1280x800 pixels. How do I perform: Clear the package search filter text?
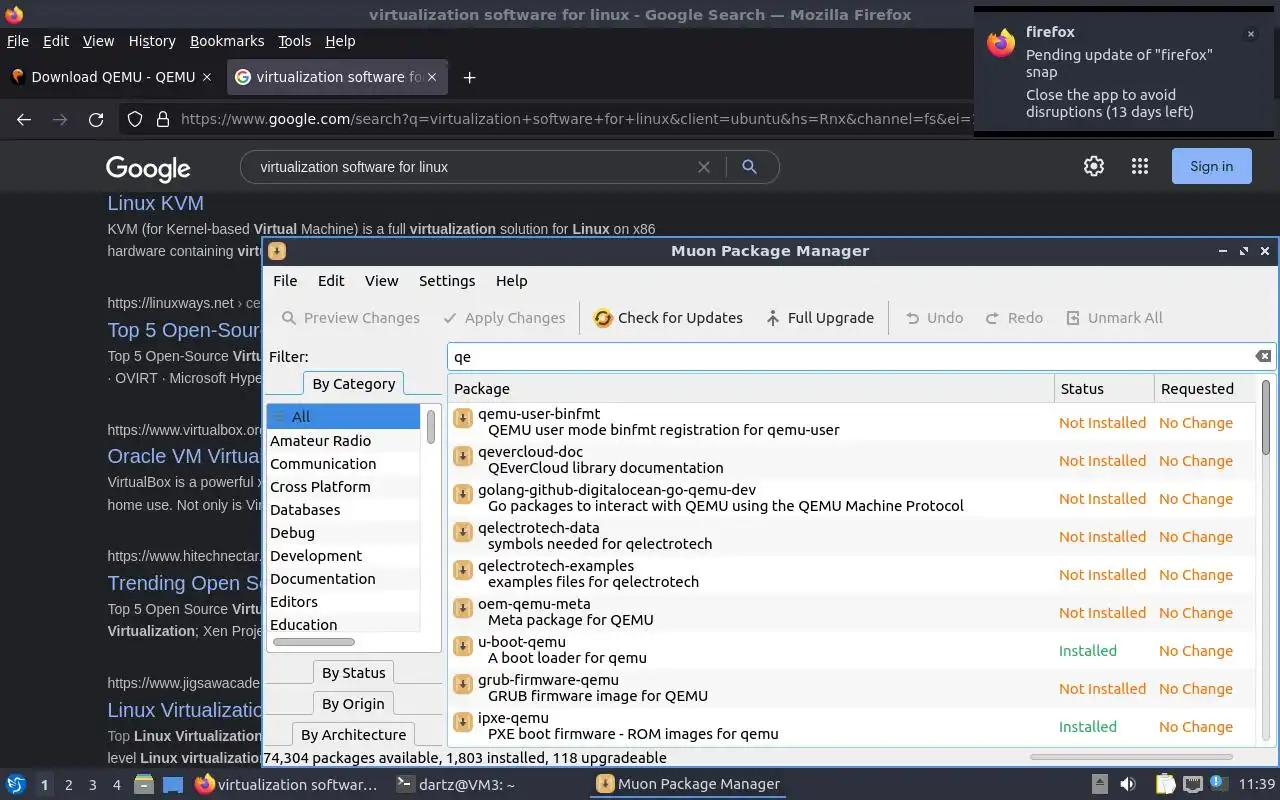pos(1263,356)
